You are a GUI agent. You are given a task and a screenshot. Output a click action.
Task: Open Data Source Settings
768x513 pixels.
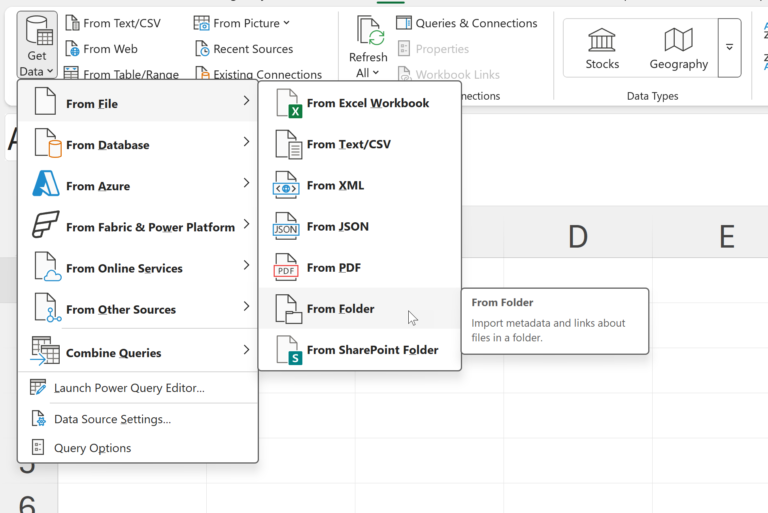[112, 419]
